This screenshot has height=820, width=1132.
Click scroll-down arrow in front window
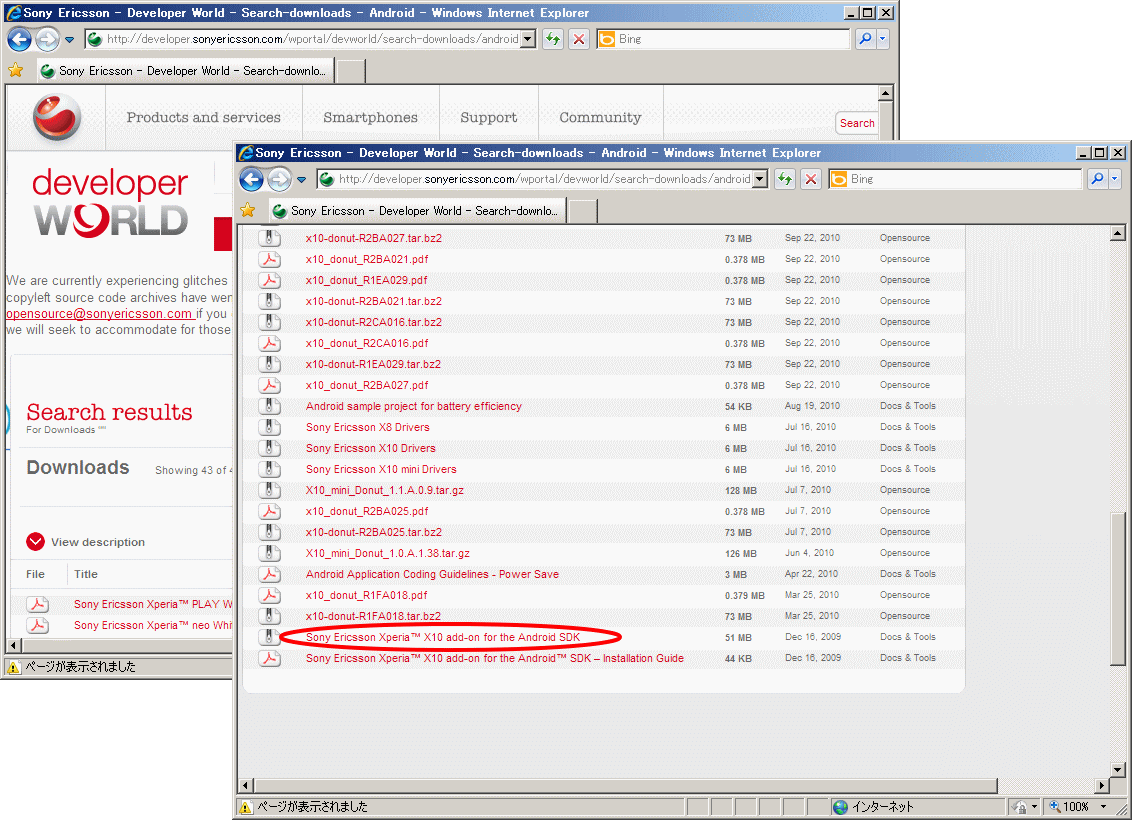click(1118, 769)
